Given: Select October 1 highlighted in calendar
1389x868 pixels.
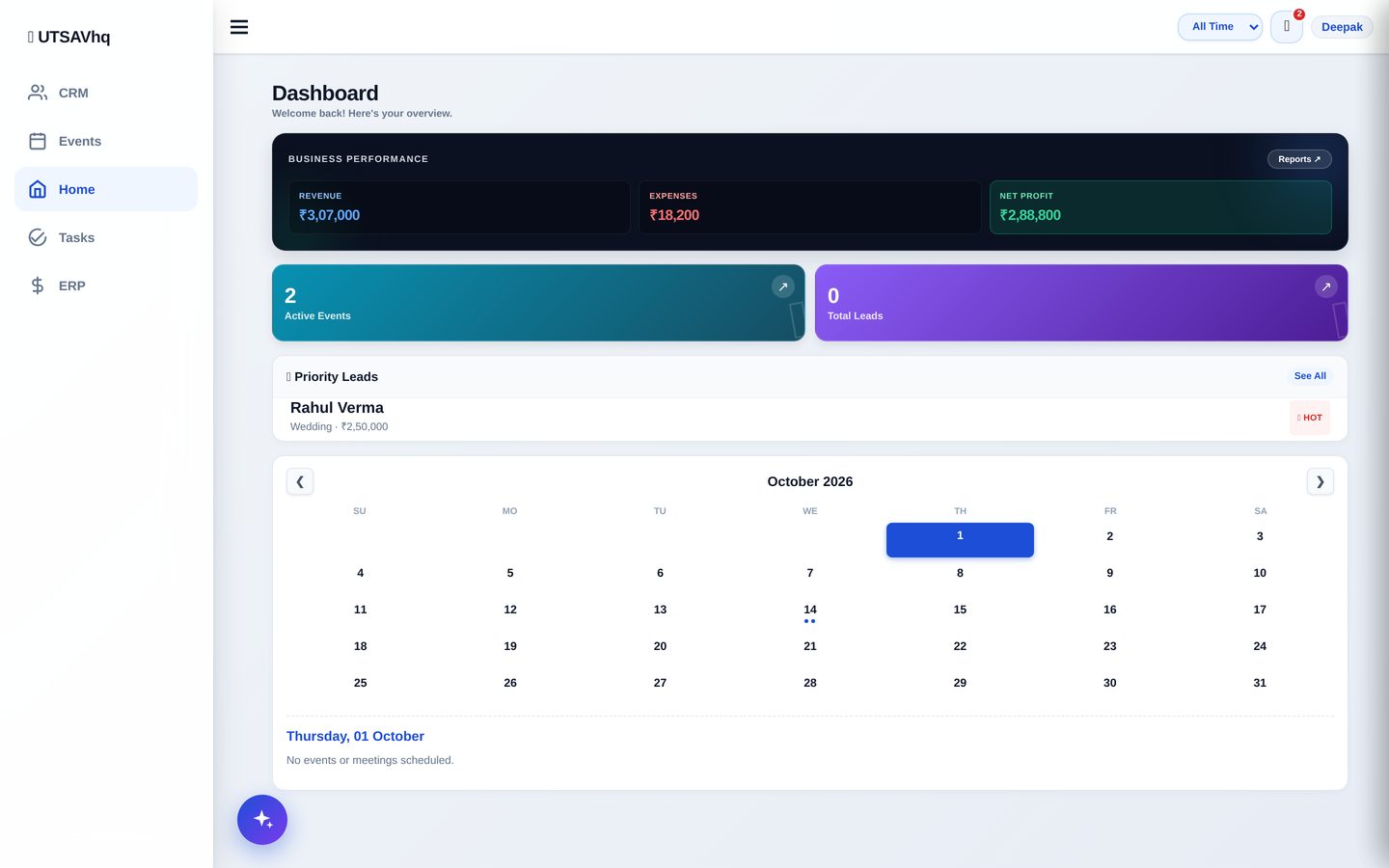Looking at the screenshot, I should click(960, 539).
